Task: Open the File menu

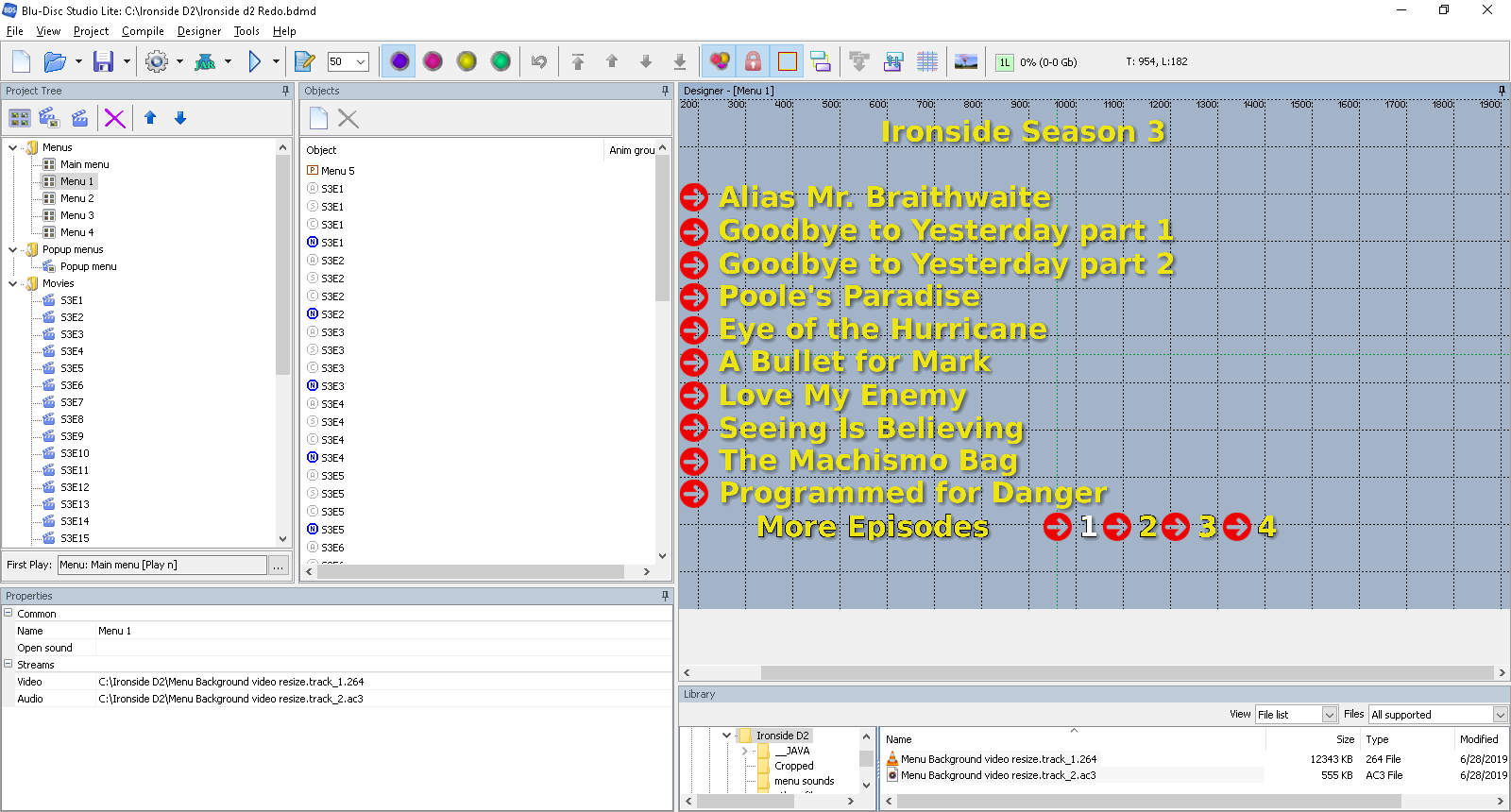Action: (15, 31)
